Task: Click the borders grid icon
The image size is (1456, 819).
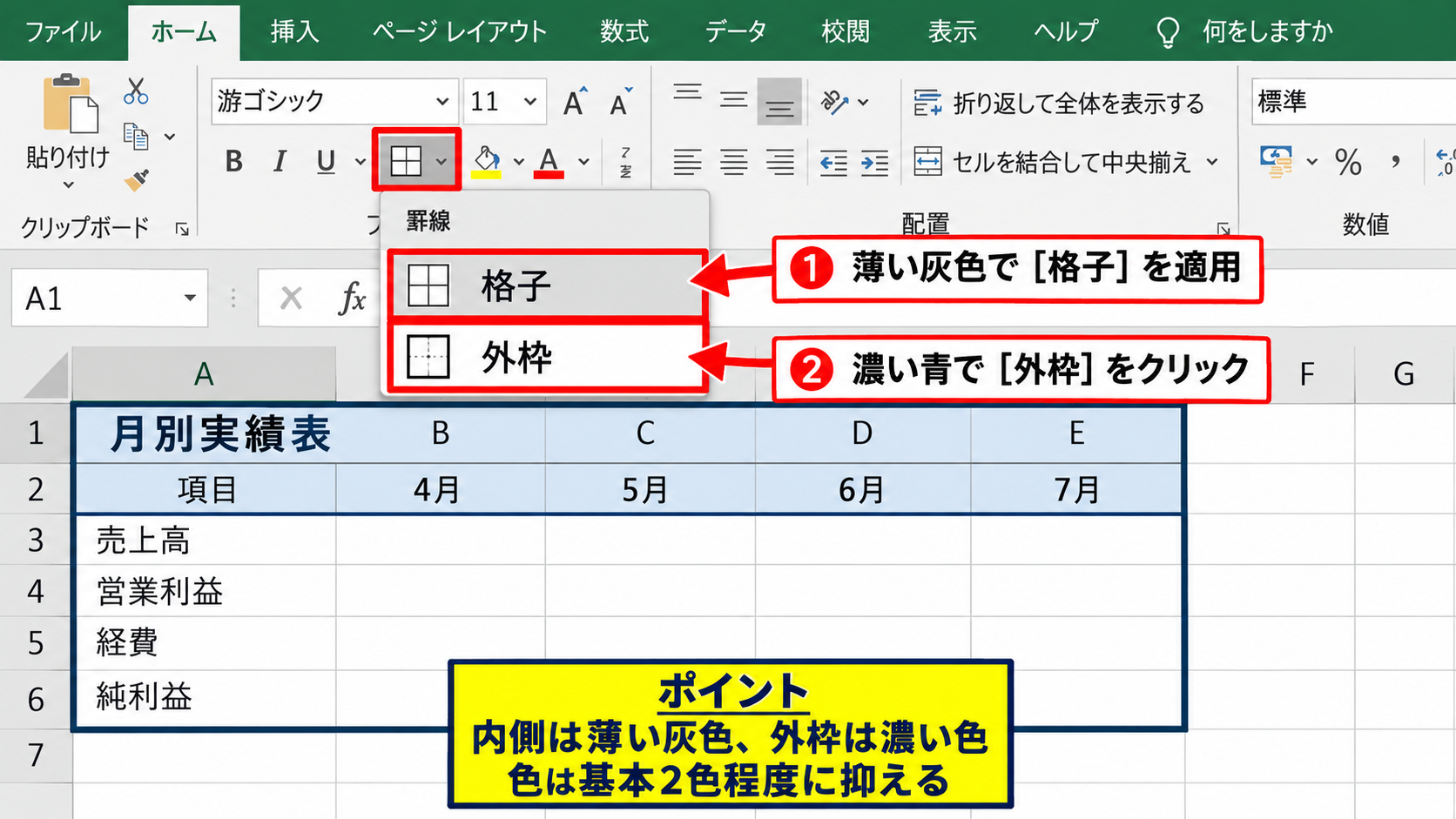Action: click(x=406, y=161)
